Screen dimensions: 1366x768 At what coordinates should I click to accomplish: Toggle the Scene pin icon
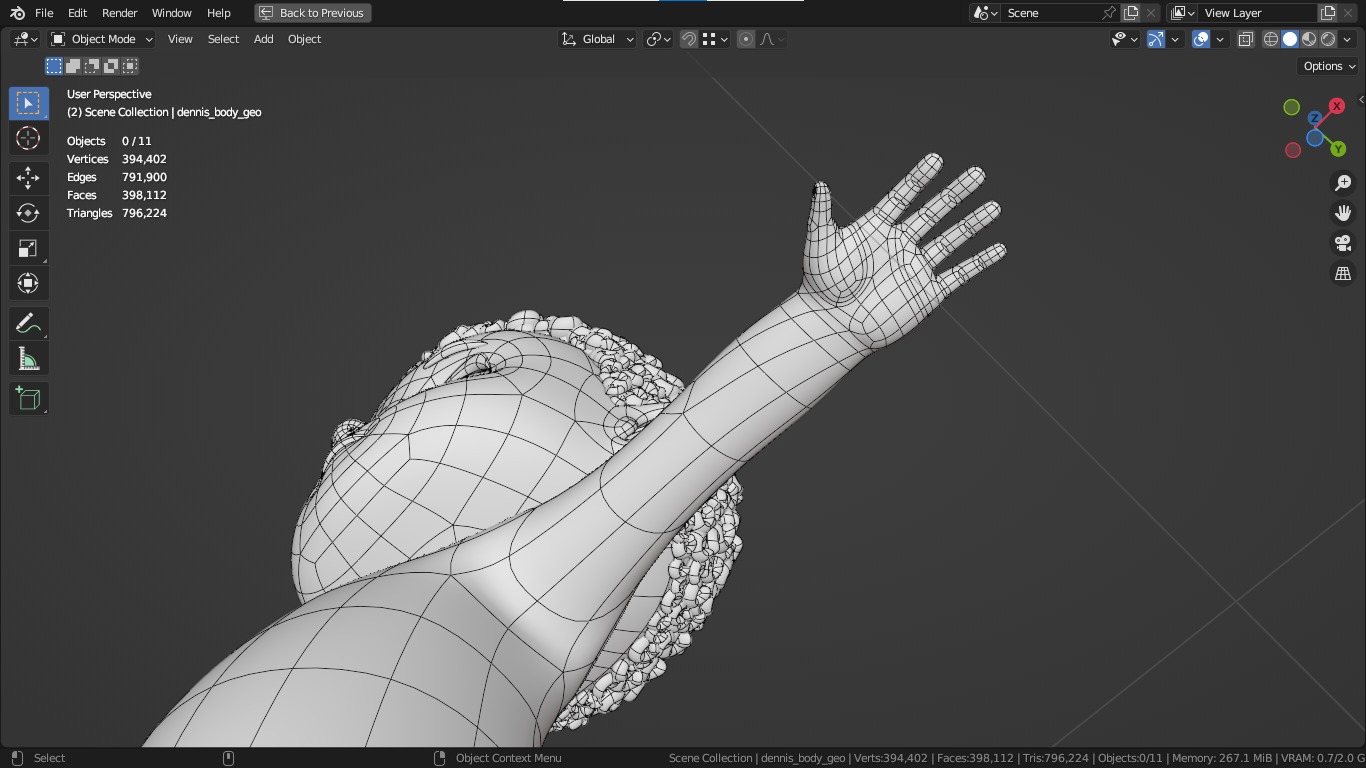[x=1108, y=13]
